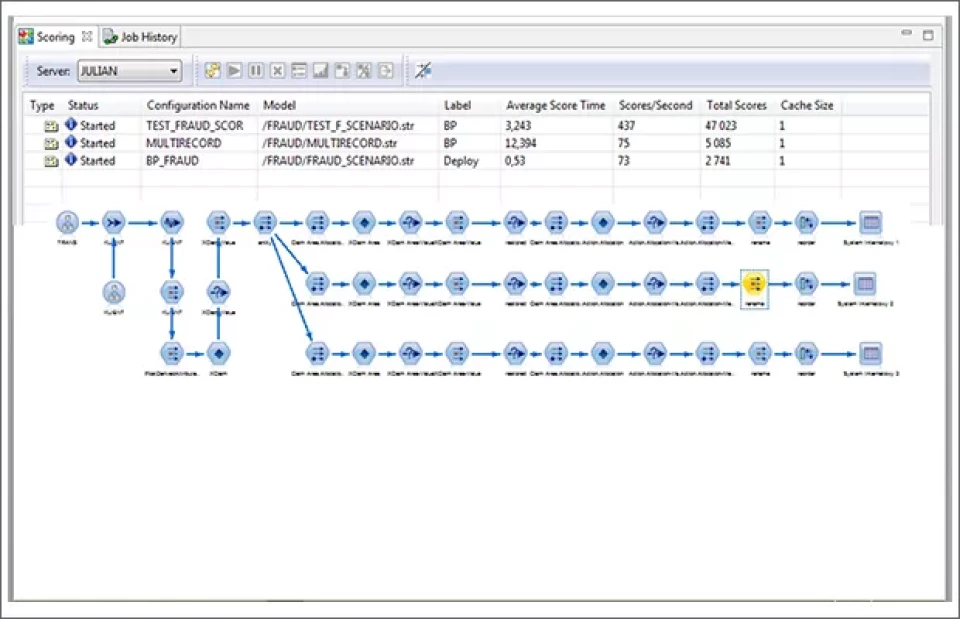The width and height of the screenshot is (960, 619).
Task: Click the start (play) toolbar icon
Action: (x=234, y=71)
